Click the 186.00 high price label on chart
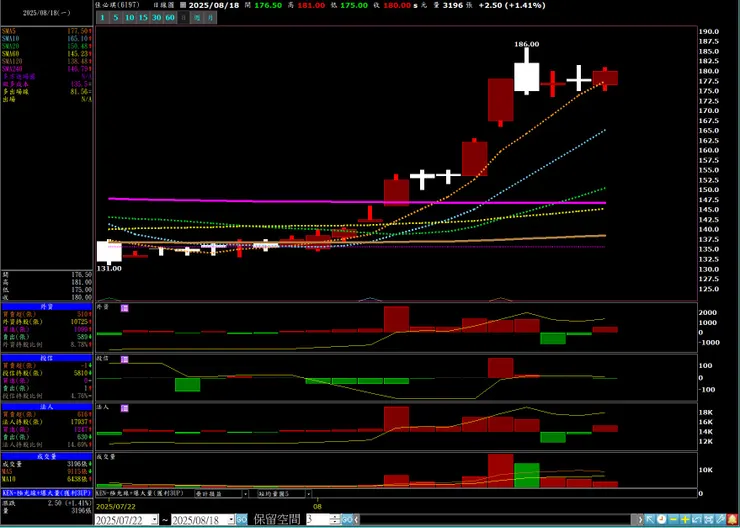740x528 pixels. tap(526, 44)
